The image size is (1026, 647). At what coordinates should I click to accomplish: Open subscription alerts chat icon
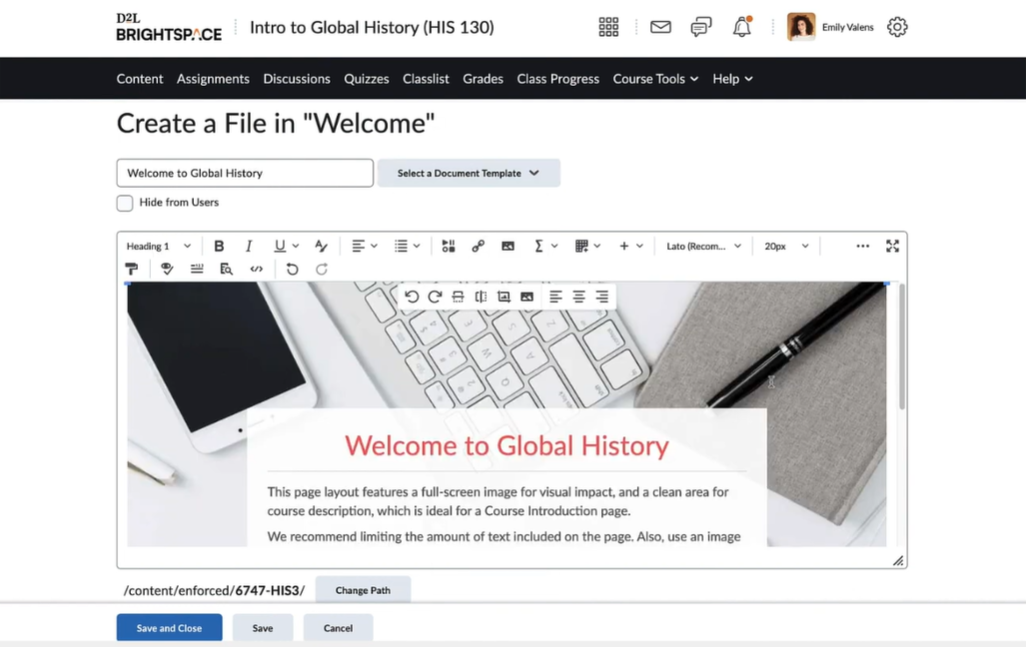point(701,27)
